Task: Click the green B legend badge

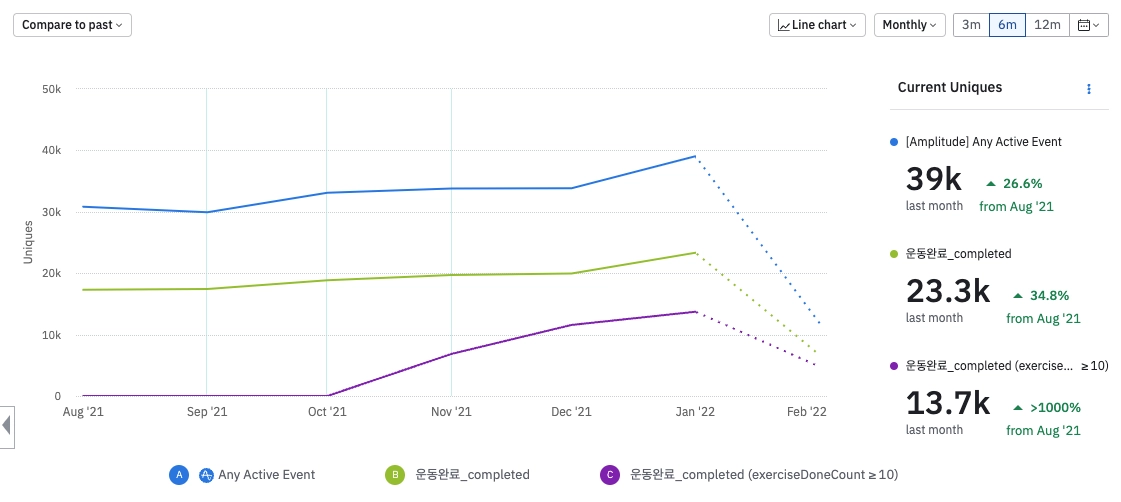Action: (396, 475)
